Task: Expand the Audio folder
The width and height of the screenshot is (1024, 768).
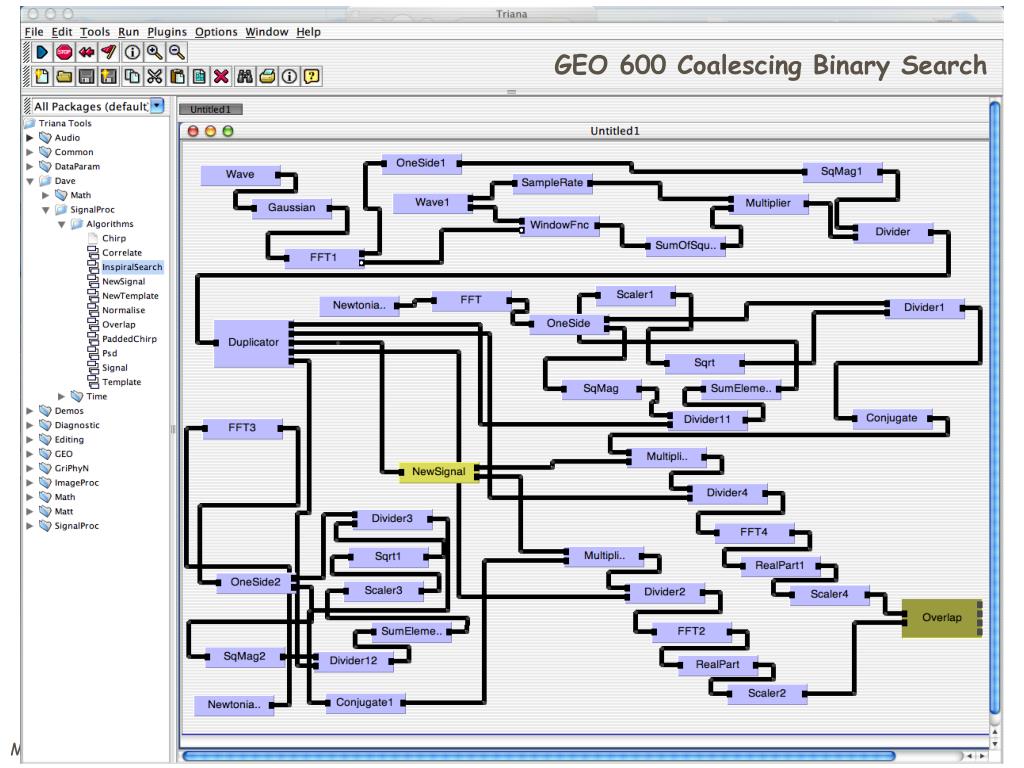Action: [x=29, y=138]
